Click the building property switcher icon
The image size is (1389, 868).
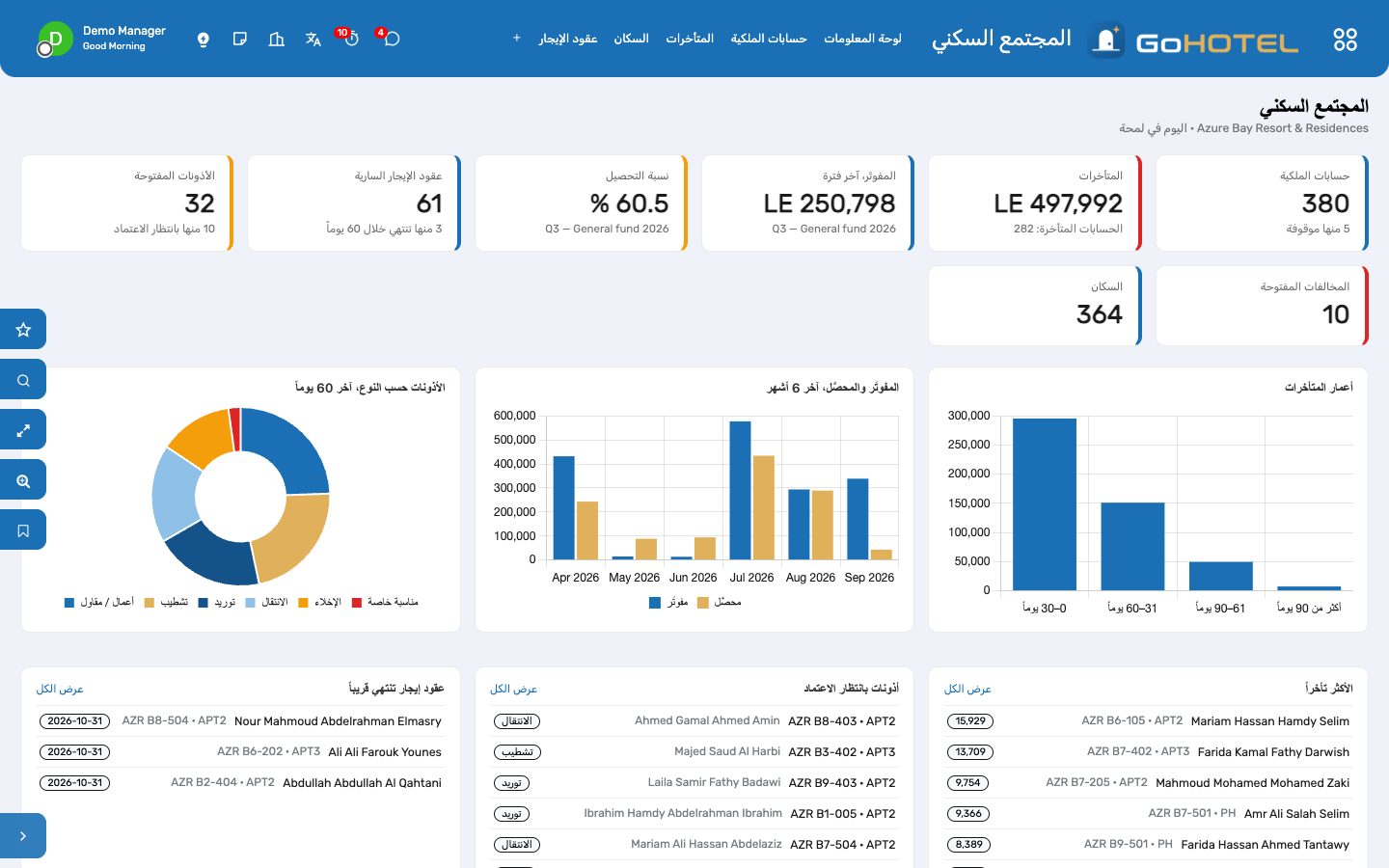277,40
